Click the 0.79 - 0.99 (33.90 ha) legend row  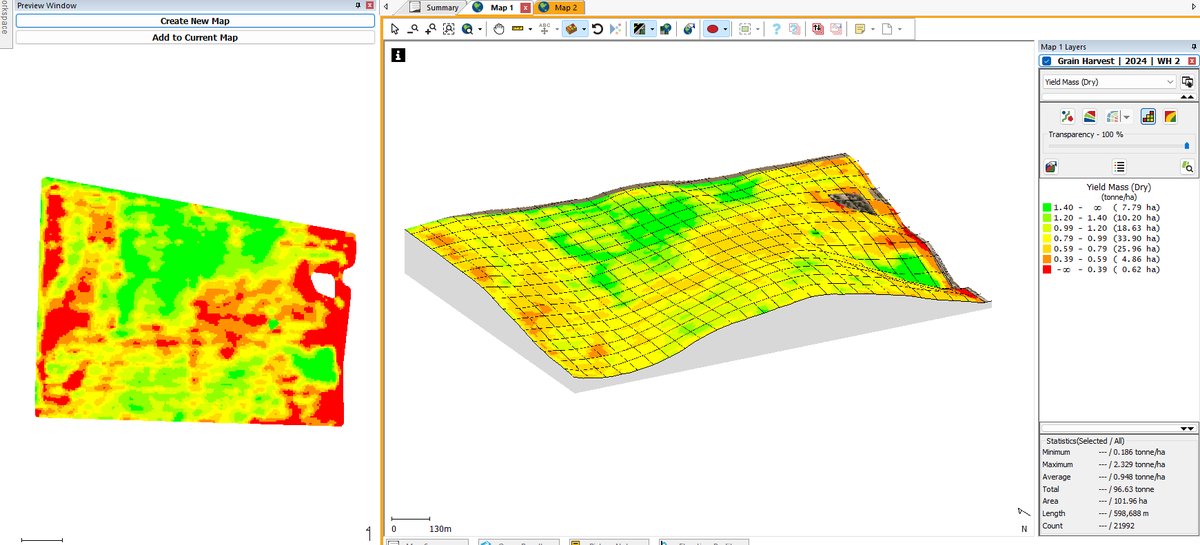coord(1101,238)
